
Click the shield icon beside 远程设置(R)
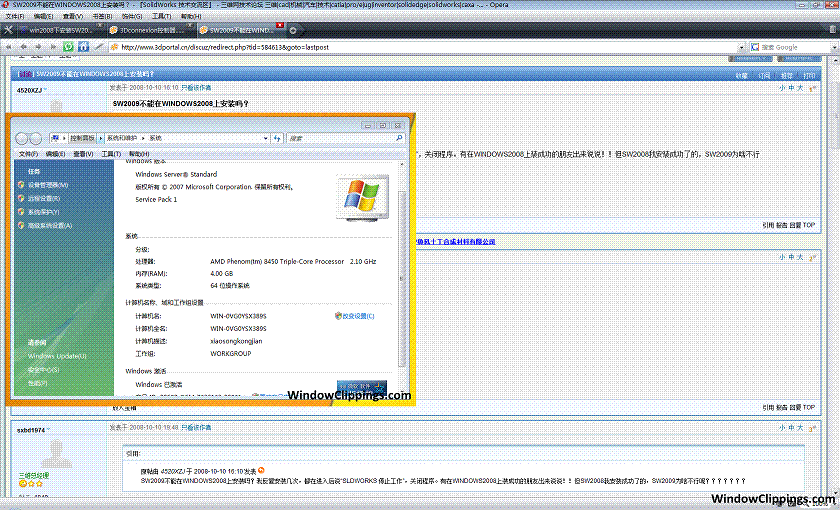tap(21, 198)
